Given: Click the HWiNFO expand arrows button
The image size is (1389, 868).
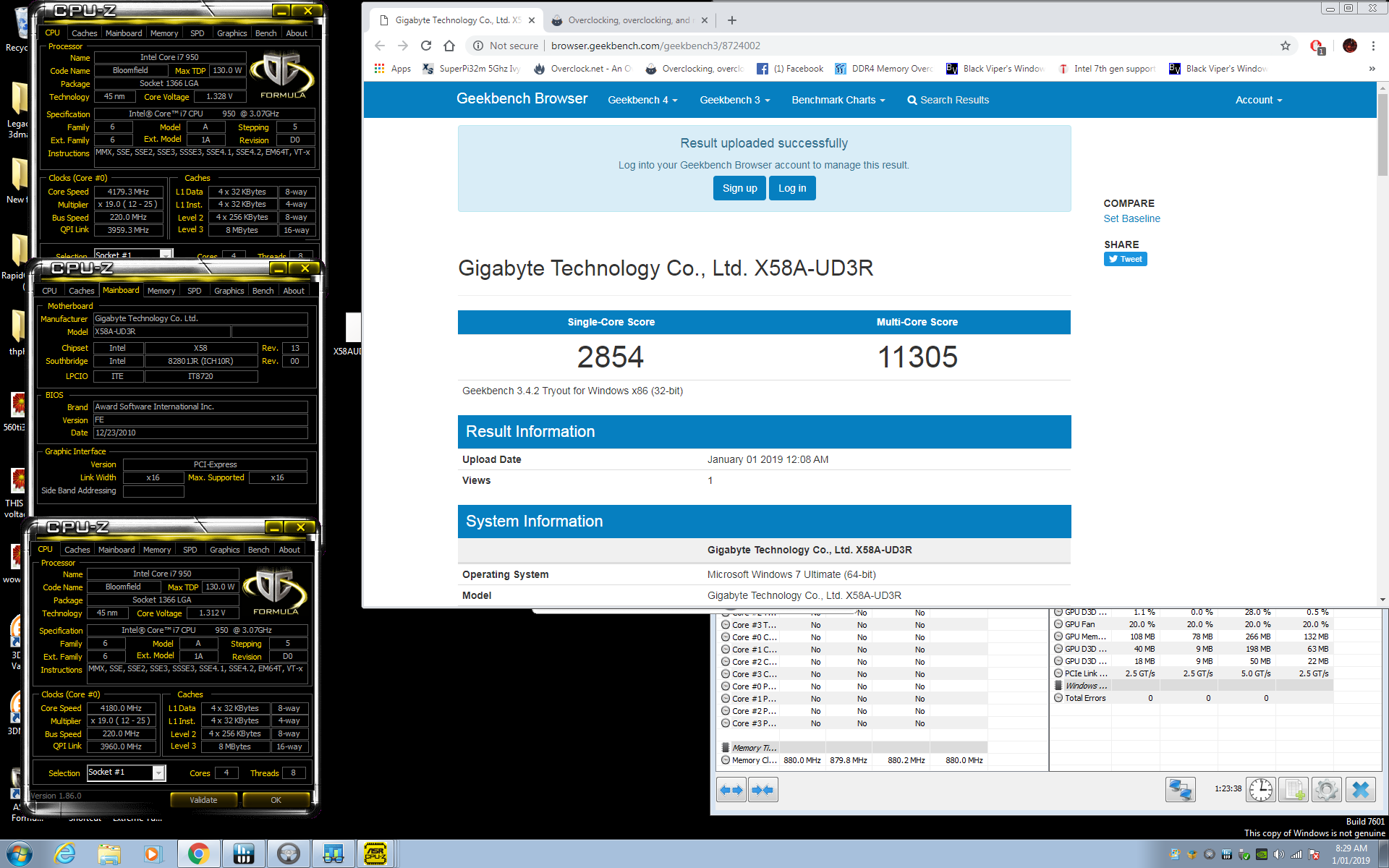Looking at the screenshot, I should pyautogui.click(x=731, y=790).
